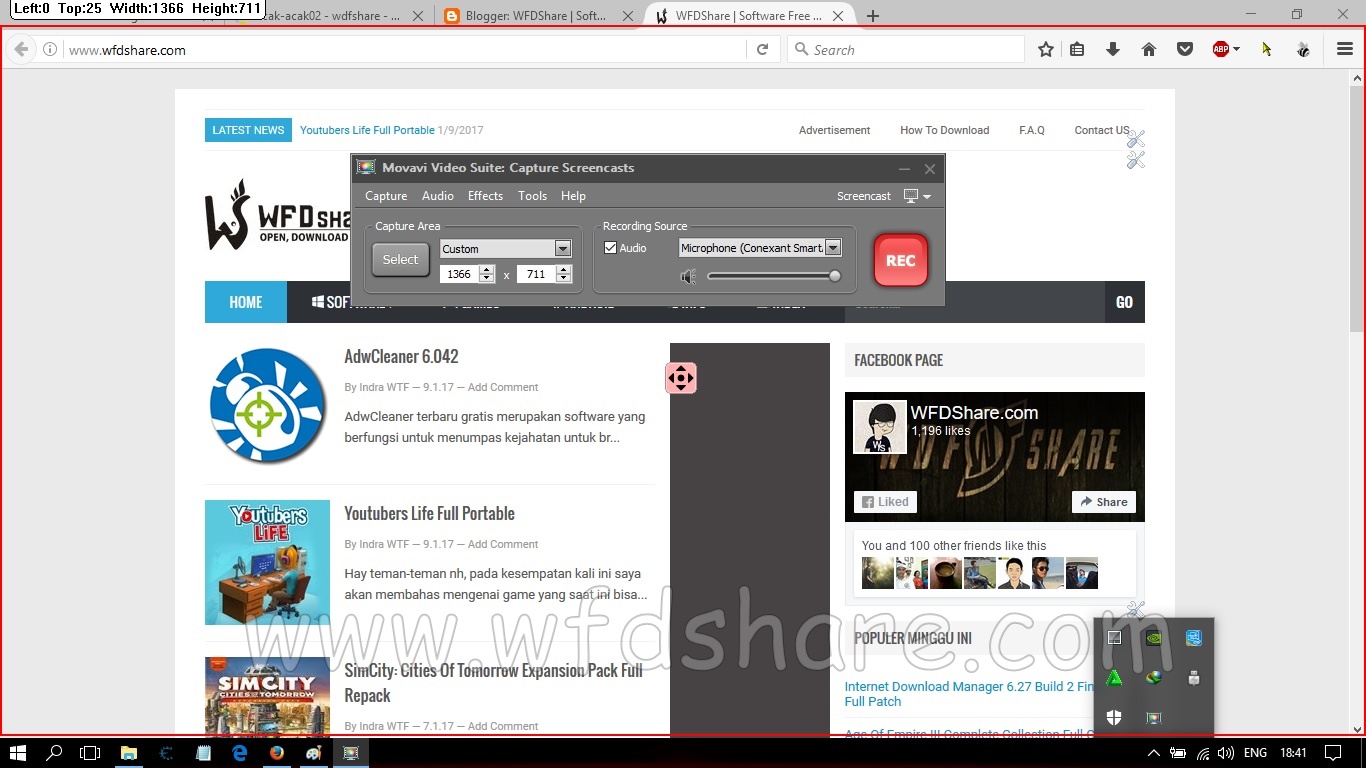1366x768 pixels.
Task: Click the Facebook Liked button
Action: pos(885,502)
